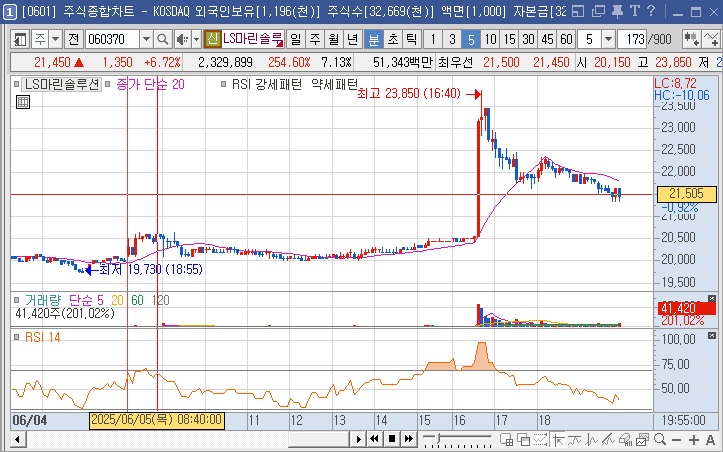The width and height of the screenshot is (723, 452).
Task: Click the bottom toolbar zoom magnifier icon
Action: [x=660, y=439]
